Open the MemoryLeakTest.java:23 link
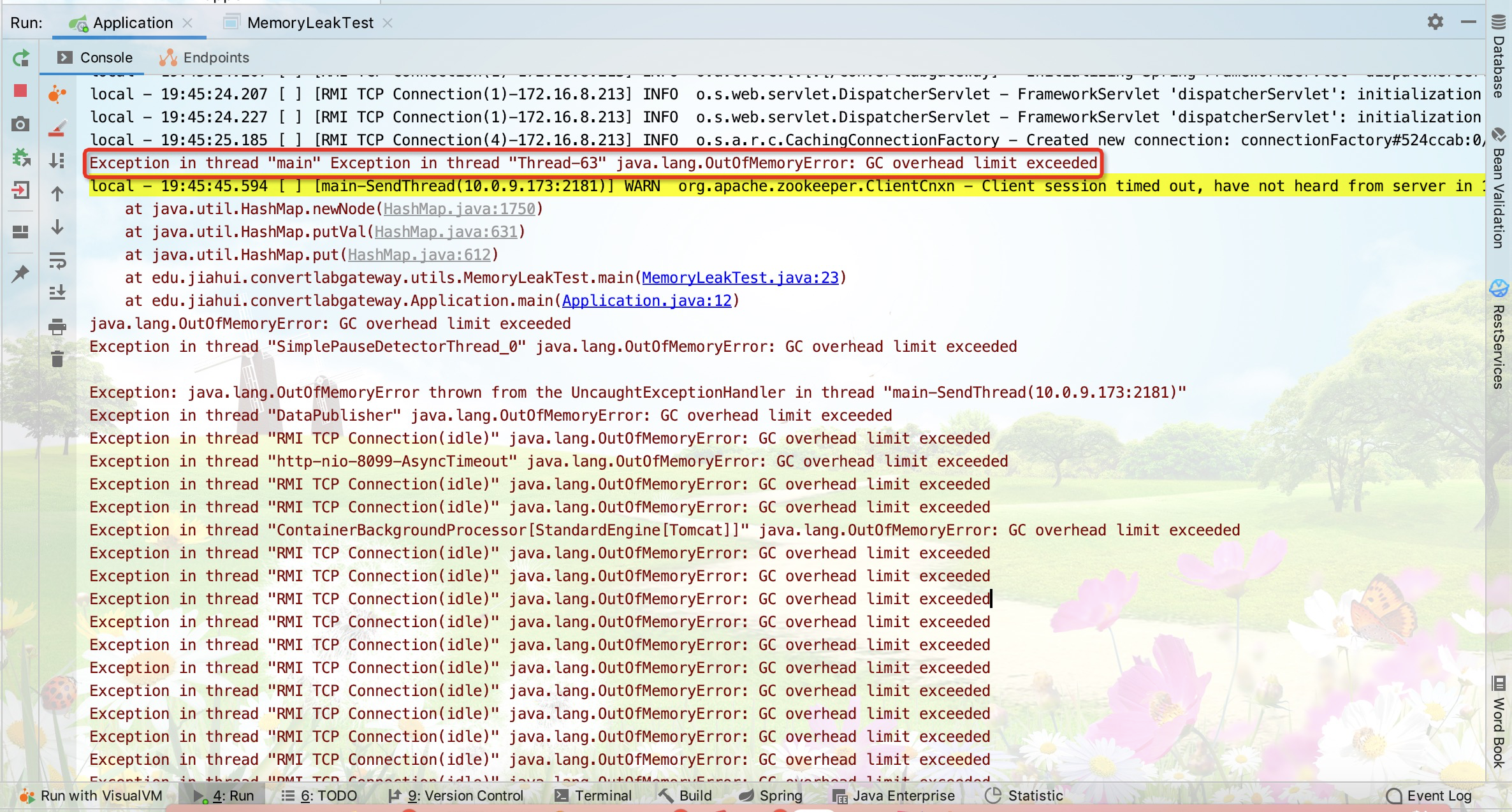 point(740,278)
